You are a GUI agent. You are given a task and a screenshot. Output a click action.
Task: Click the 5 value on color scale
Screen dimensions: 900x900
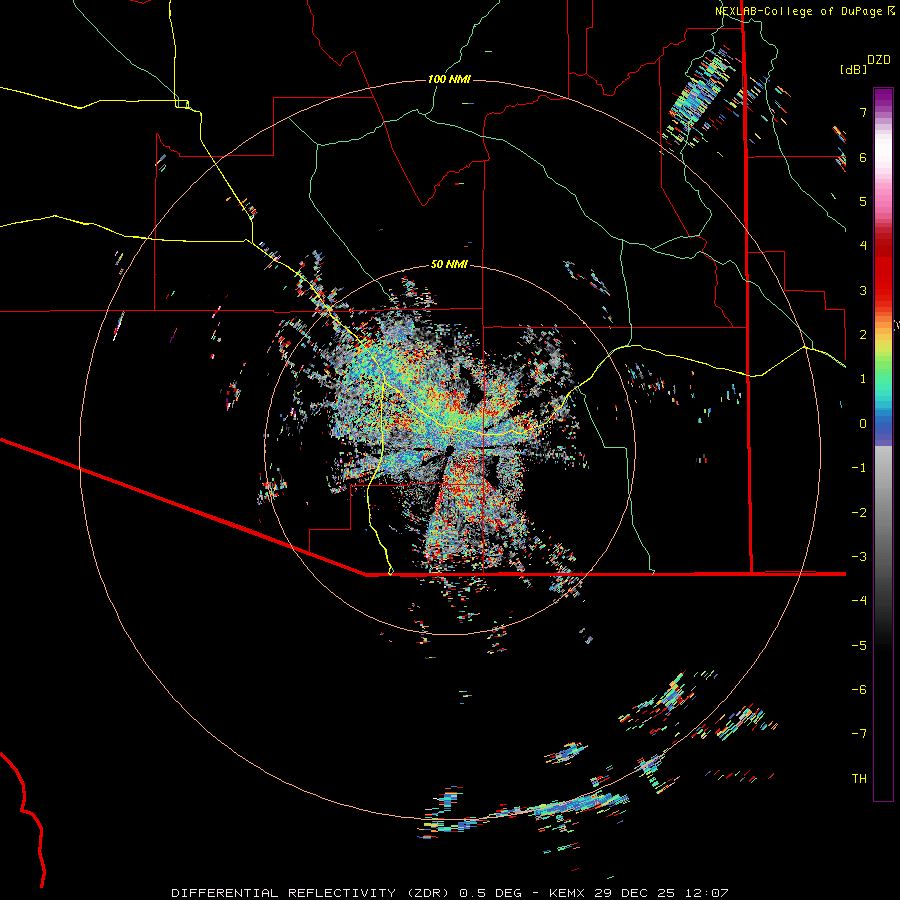(x=863, y=201)
